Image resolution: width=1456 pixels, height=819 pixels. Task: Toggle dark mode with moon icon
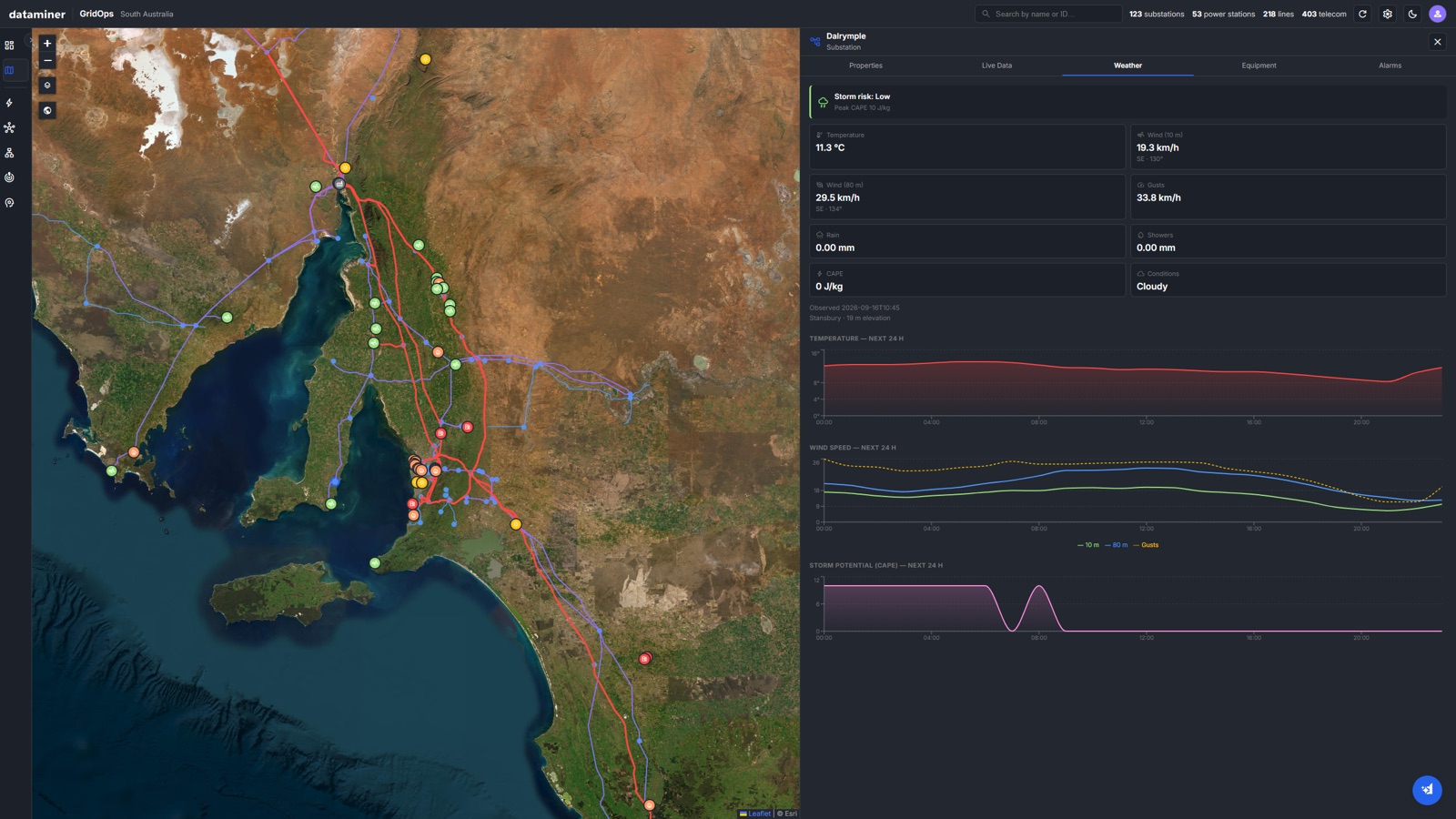(x=1412, y=14)
